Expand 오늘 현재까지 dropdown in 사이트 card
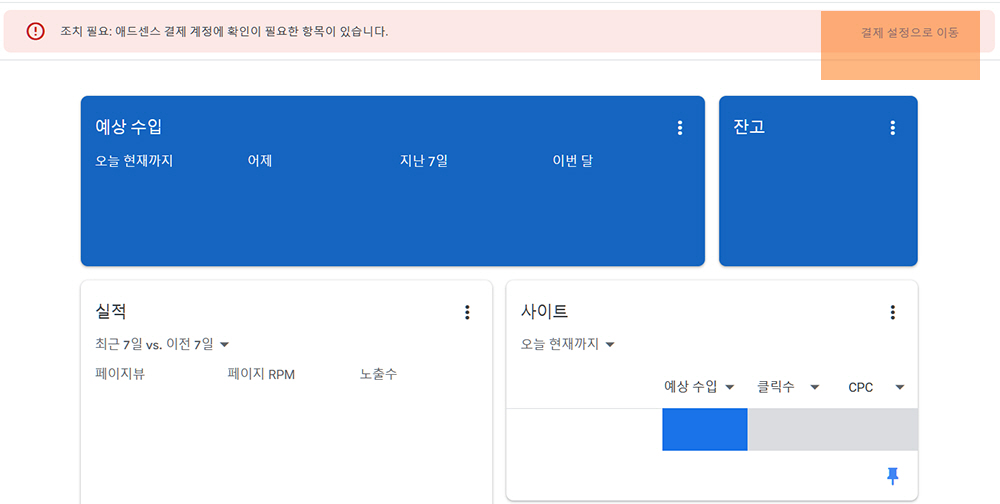The width and height of the screenshot is (1000, 504). point(568,345)
